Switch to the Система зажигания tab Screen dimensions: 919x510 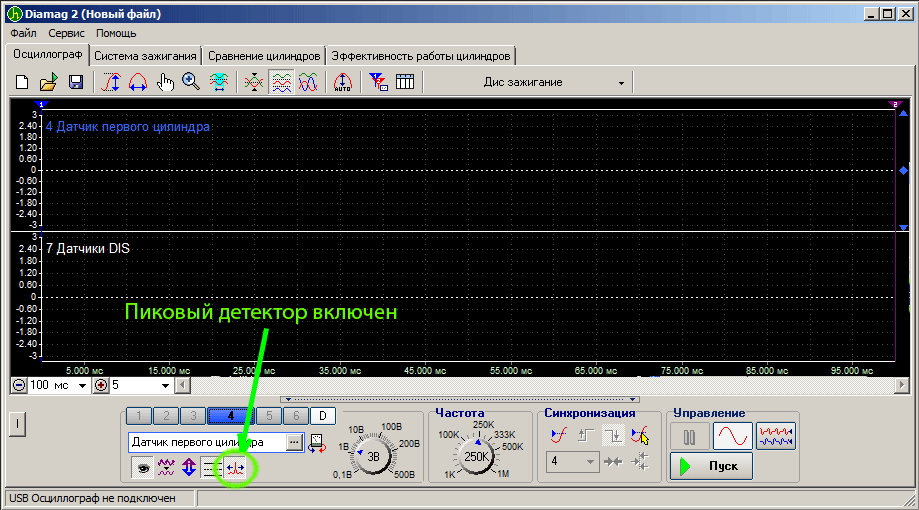point(145,56)
